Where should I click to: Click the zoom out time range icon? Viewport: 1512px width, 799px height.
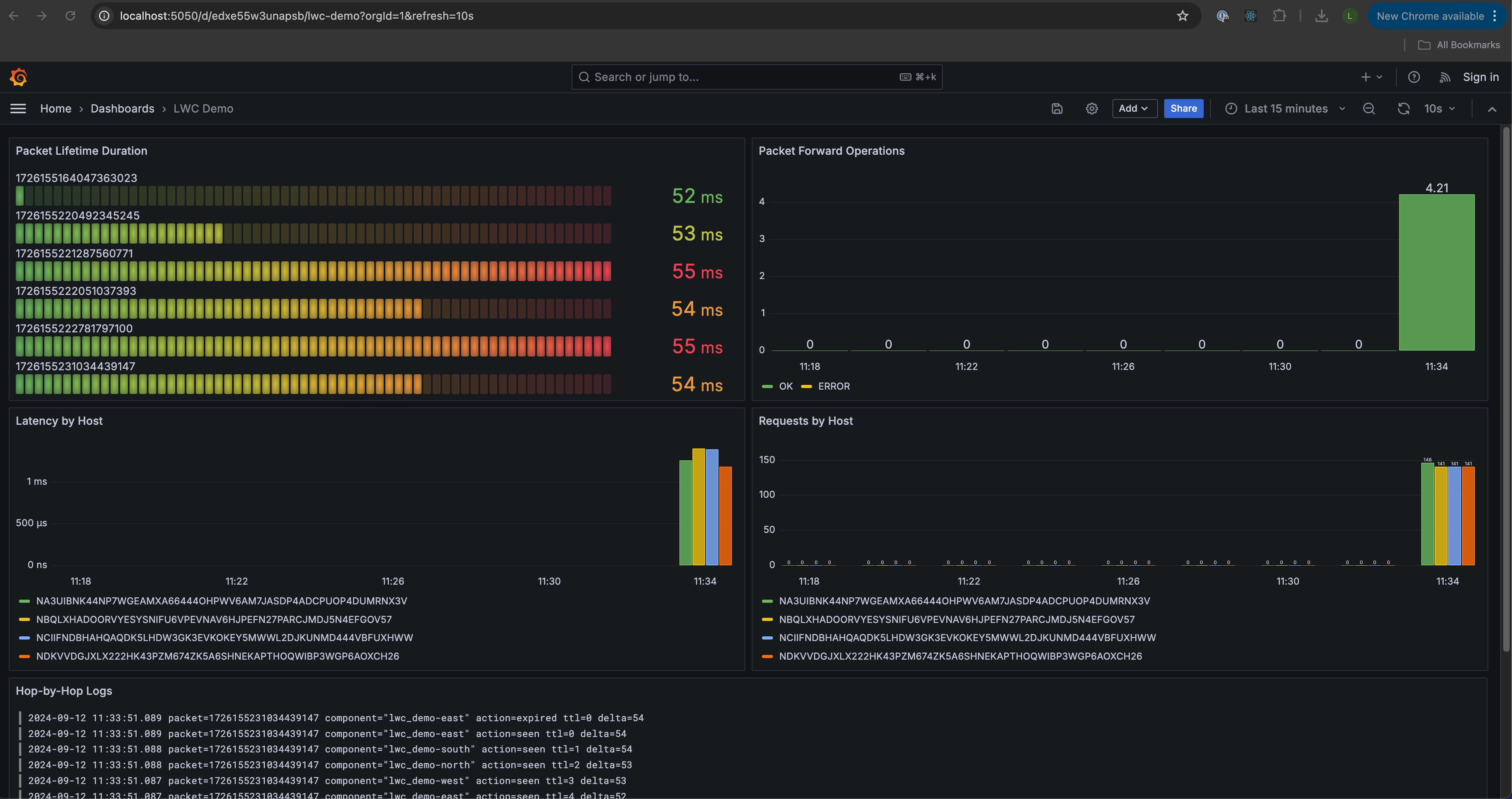tap(1369, 109)
